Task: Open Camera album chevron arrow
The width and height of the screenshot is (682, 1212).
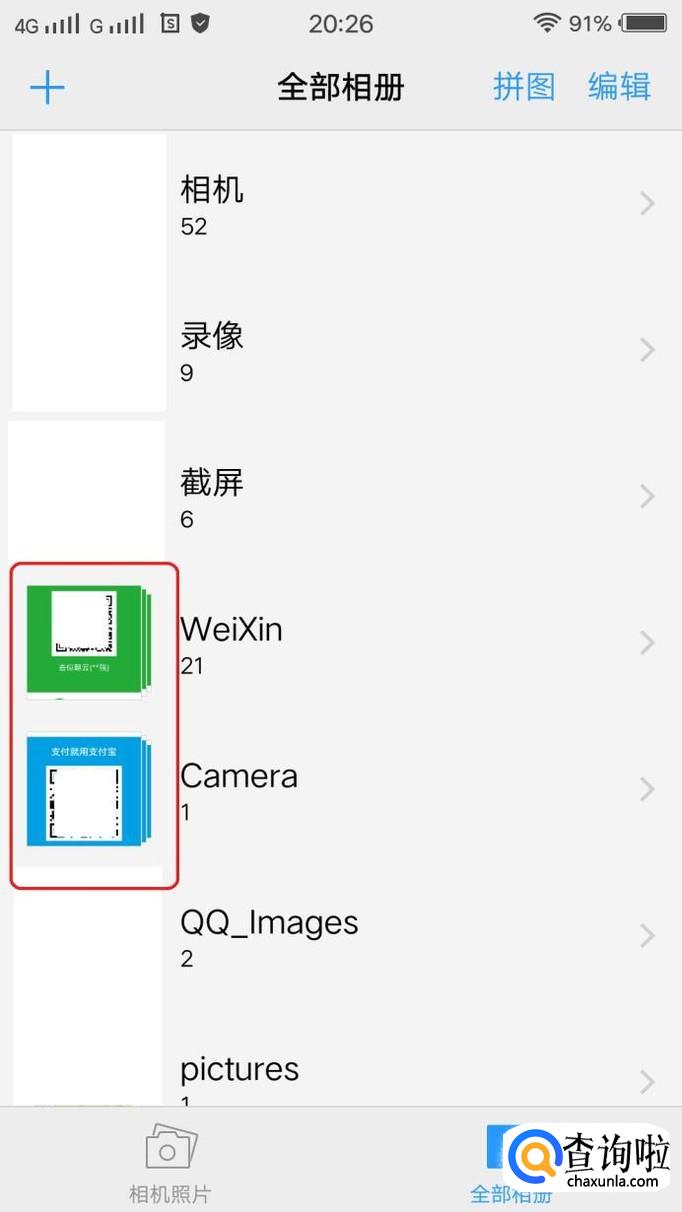Action: click(x=647, y=789)
